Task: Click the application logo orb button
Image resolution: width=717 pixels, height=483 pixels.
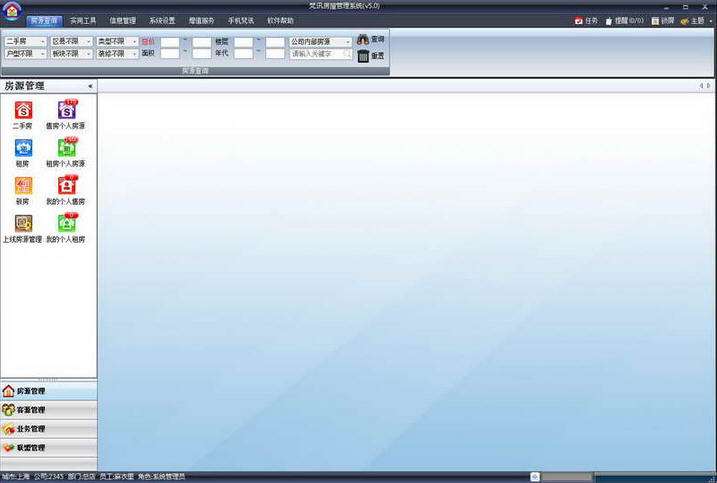Action: point(12,11)
